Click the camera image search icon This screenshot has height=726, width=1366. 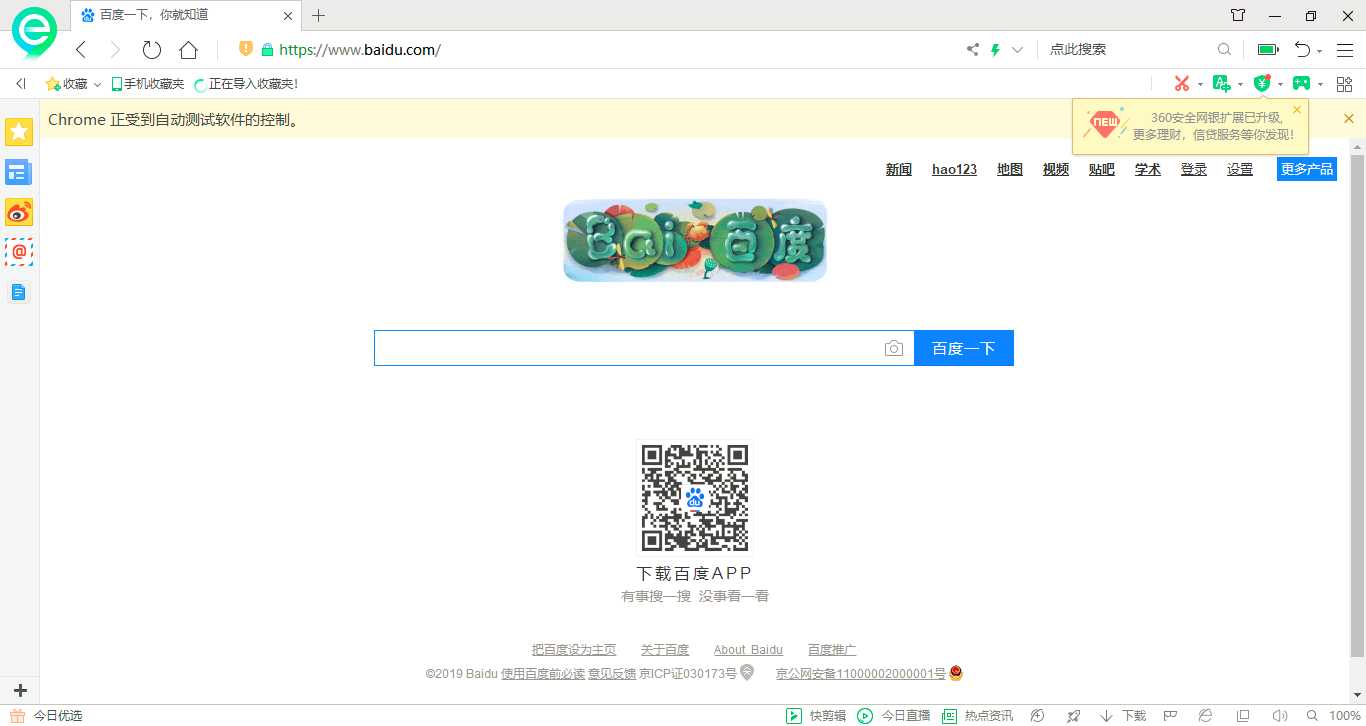894,348
